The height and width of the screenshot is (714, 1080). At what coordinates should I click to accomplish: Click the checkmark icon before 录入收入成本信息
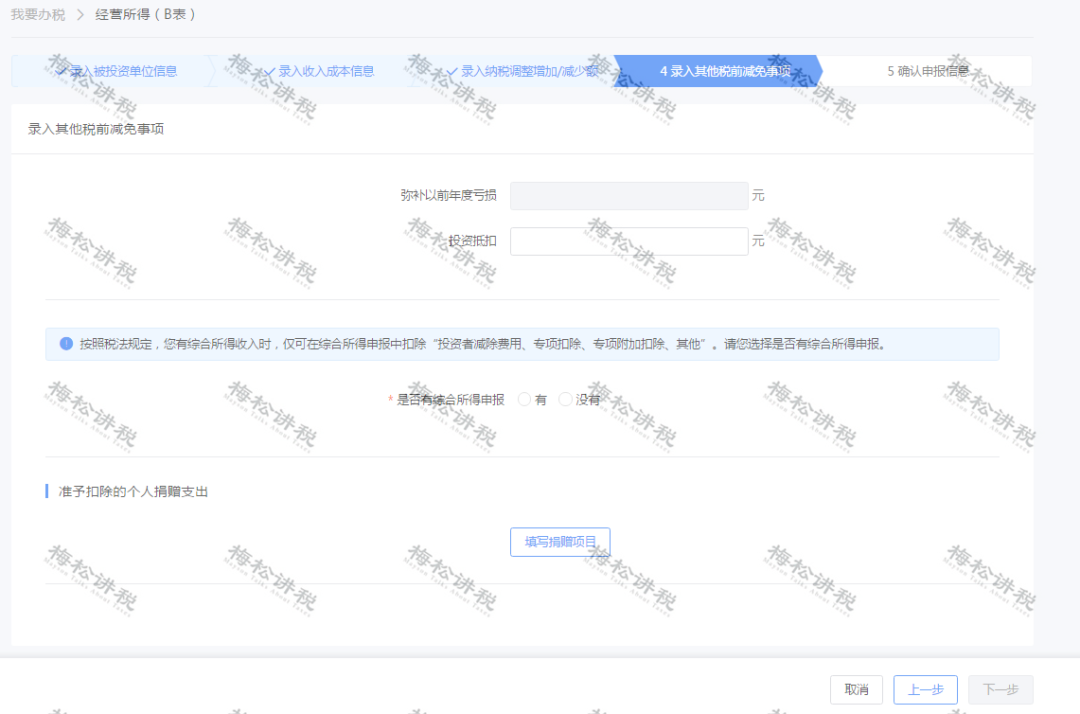[x=270, y=72]
